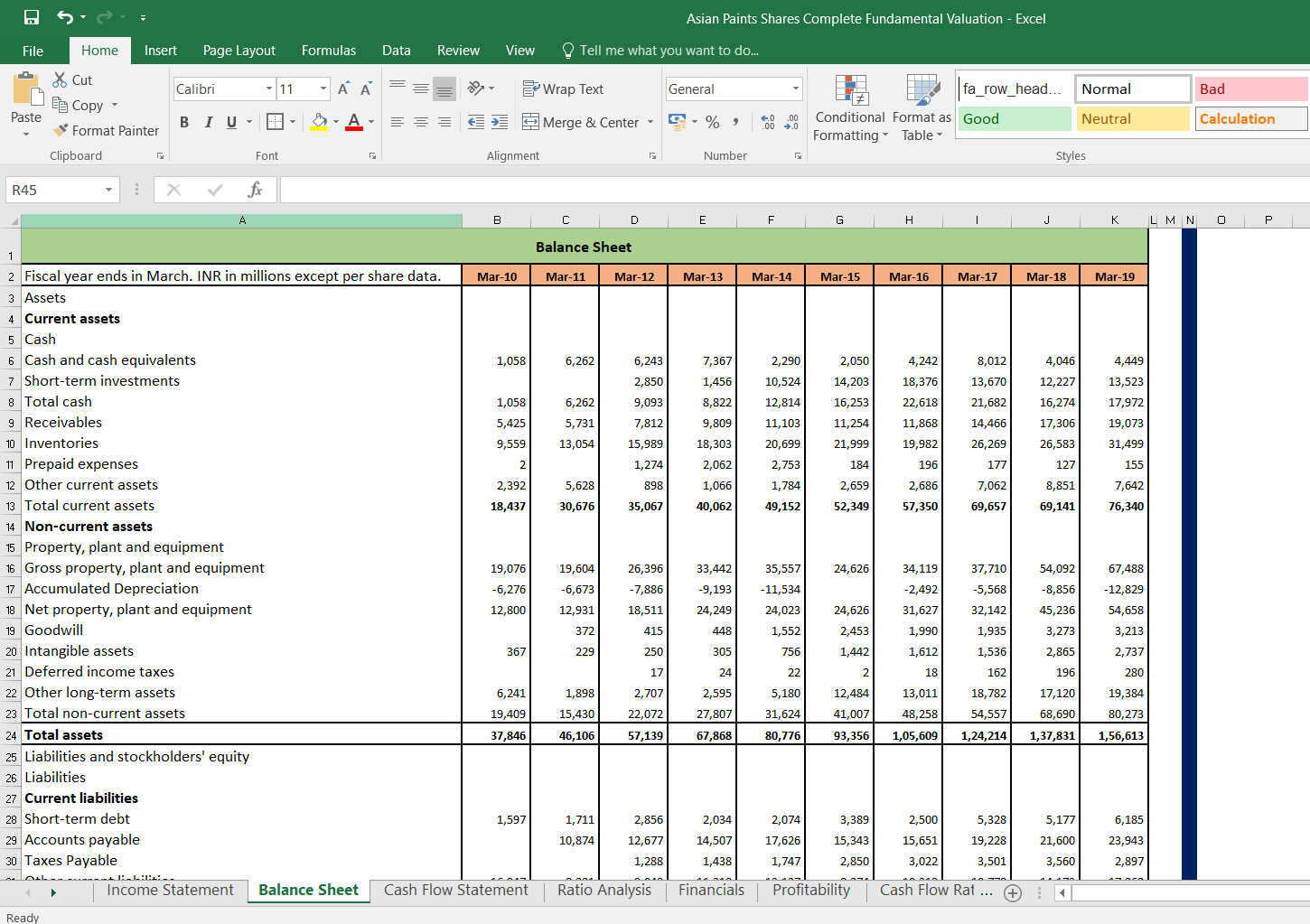Click Accounting Number Format icon

tap(677, 121)
